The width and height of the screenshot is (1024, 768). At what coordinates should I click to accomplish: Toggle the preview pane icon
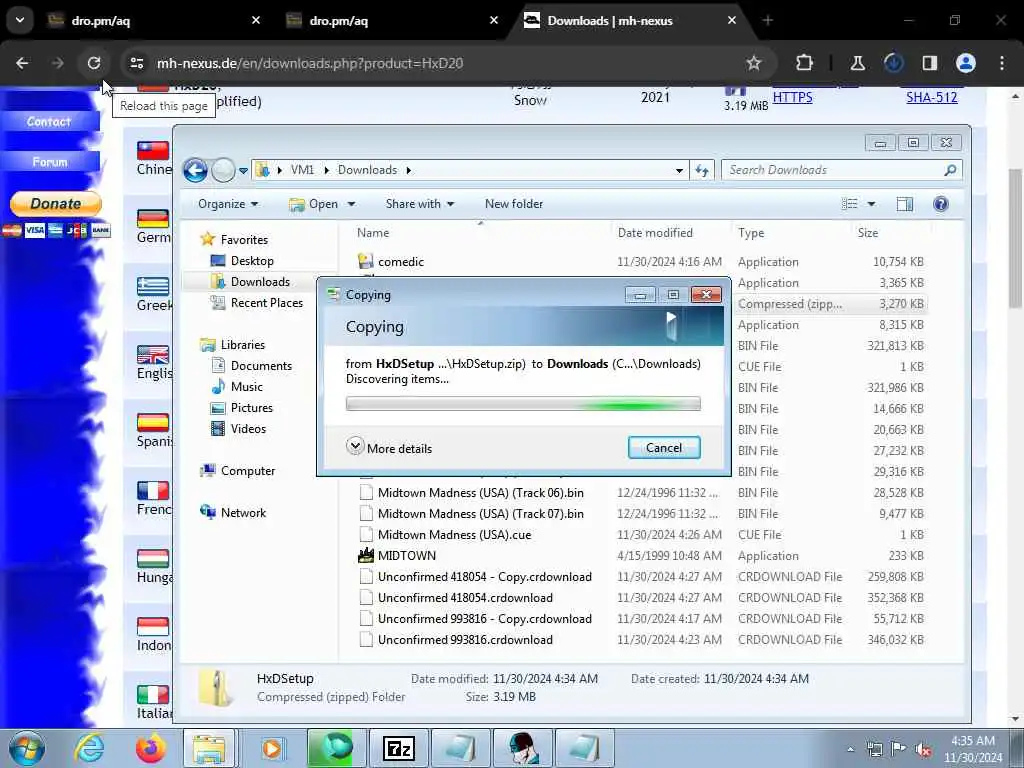click(x=904, y=204)
